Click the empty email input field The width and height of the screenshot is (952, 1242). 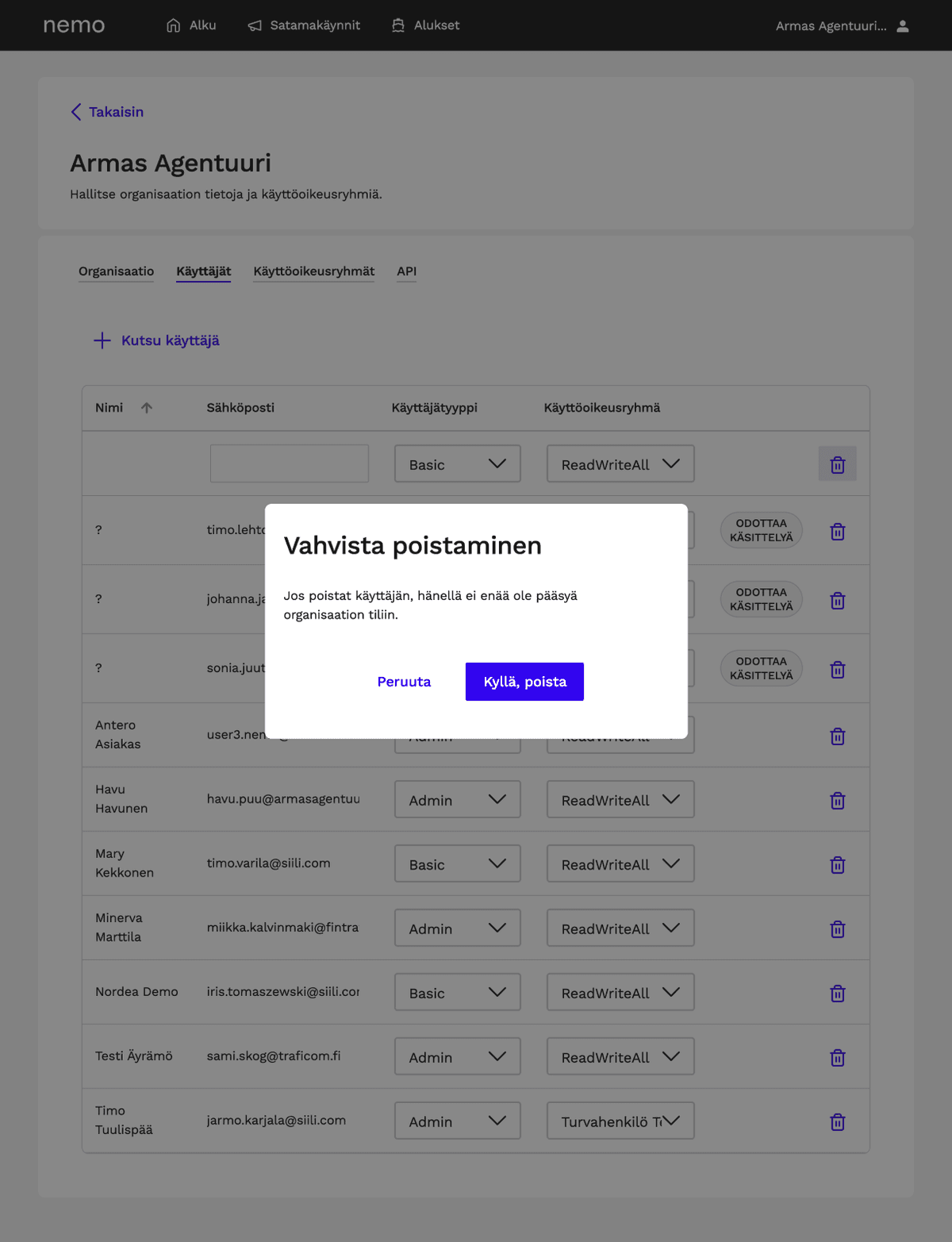[x=290, y=463]
